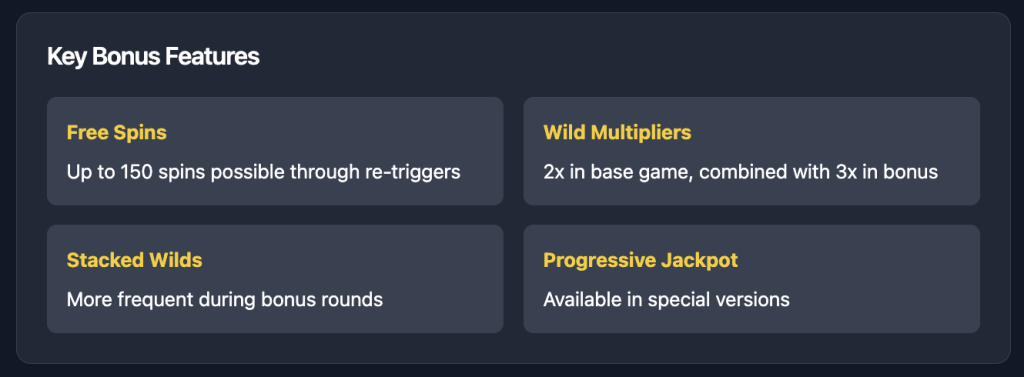
Task: Click the Wild Multipliers title
Action: point(617,133)
